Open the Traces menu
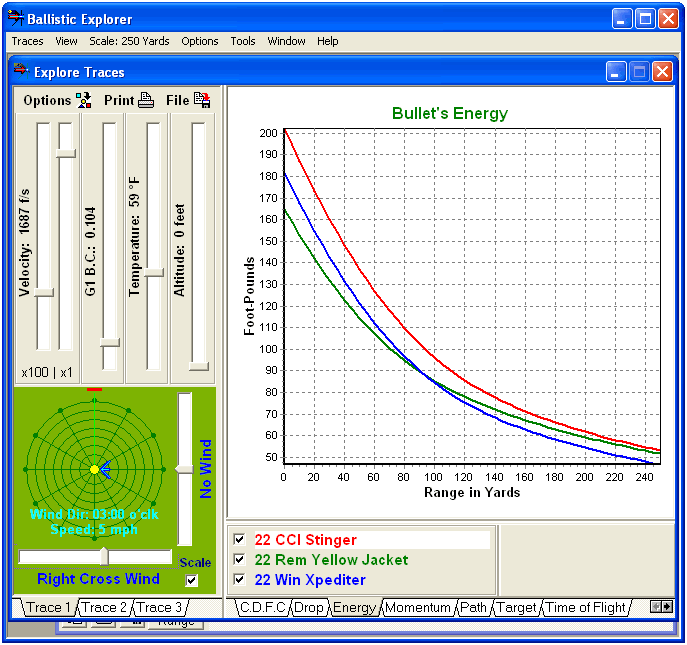Screen dimensions: 687x645 (x=28, y=41)
